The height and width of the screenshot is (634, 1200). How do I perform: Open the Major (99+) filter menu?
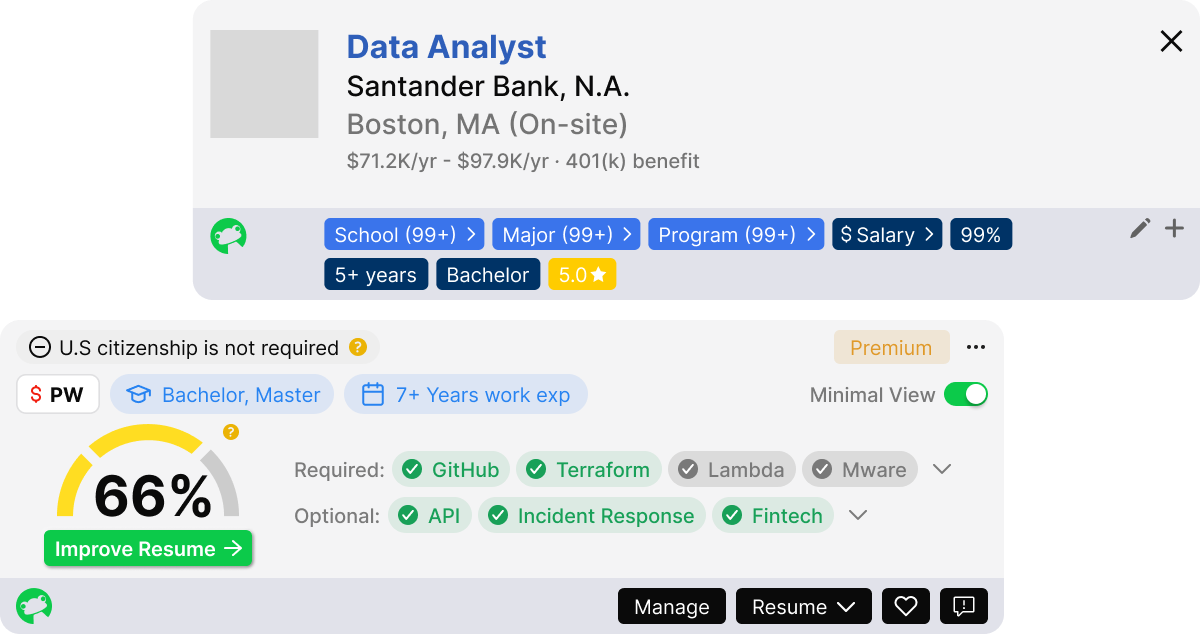[566, 234]
